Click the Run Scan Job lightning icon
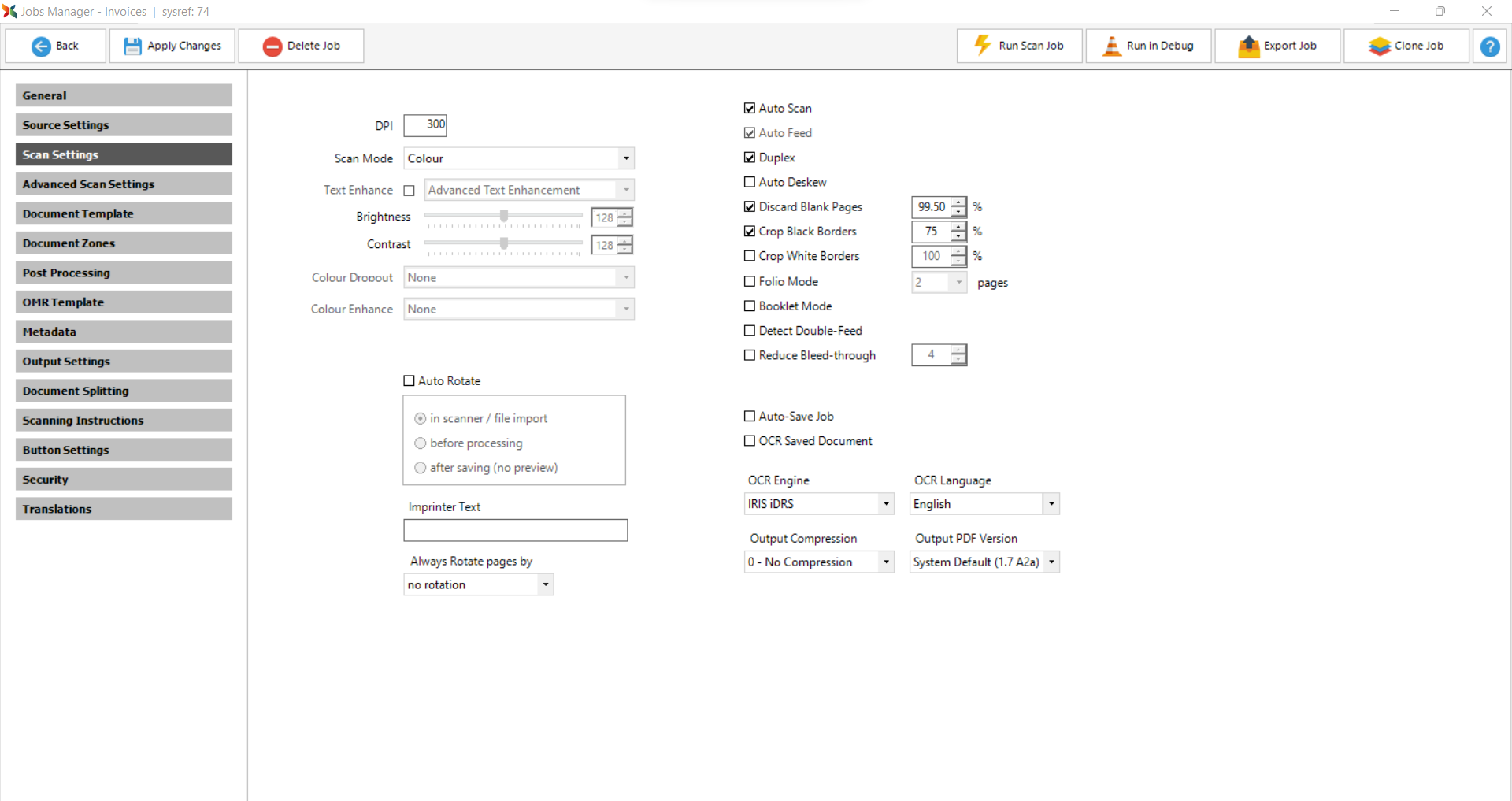Viewport: 1512px width, 801px height. click(x=982, y=46)
